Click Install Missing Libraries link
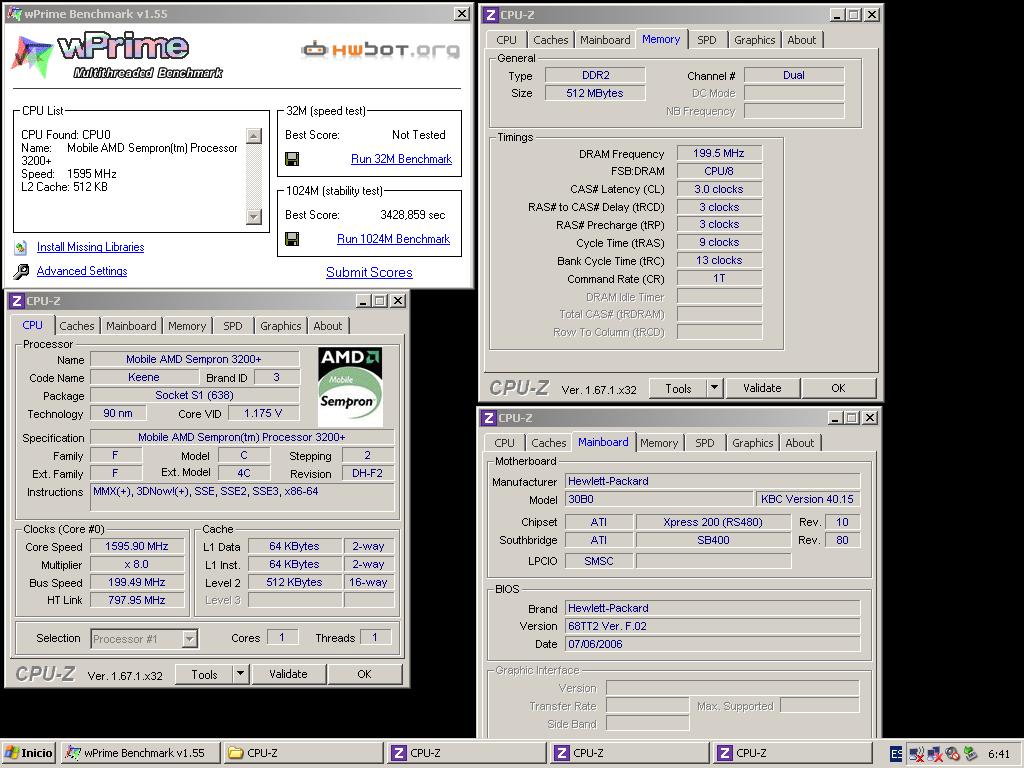The width and height of the screenshot is (1024, 768). point(90,247)
